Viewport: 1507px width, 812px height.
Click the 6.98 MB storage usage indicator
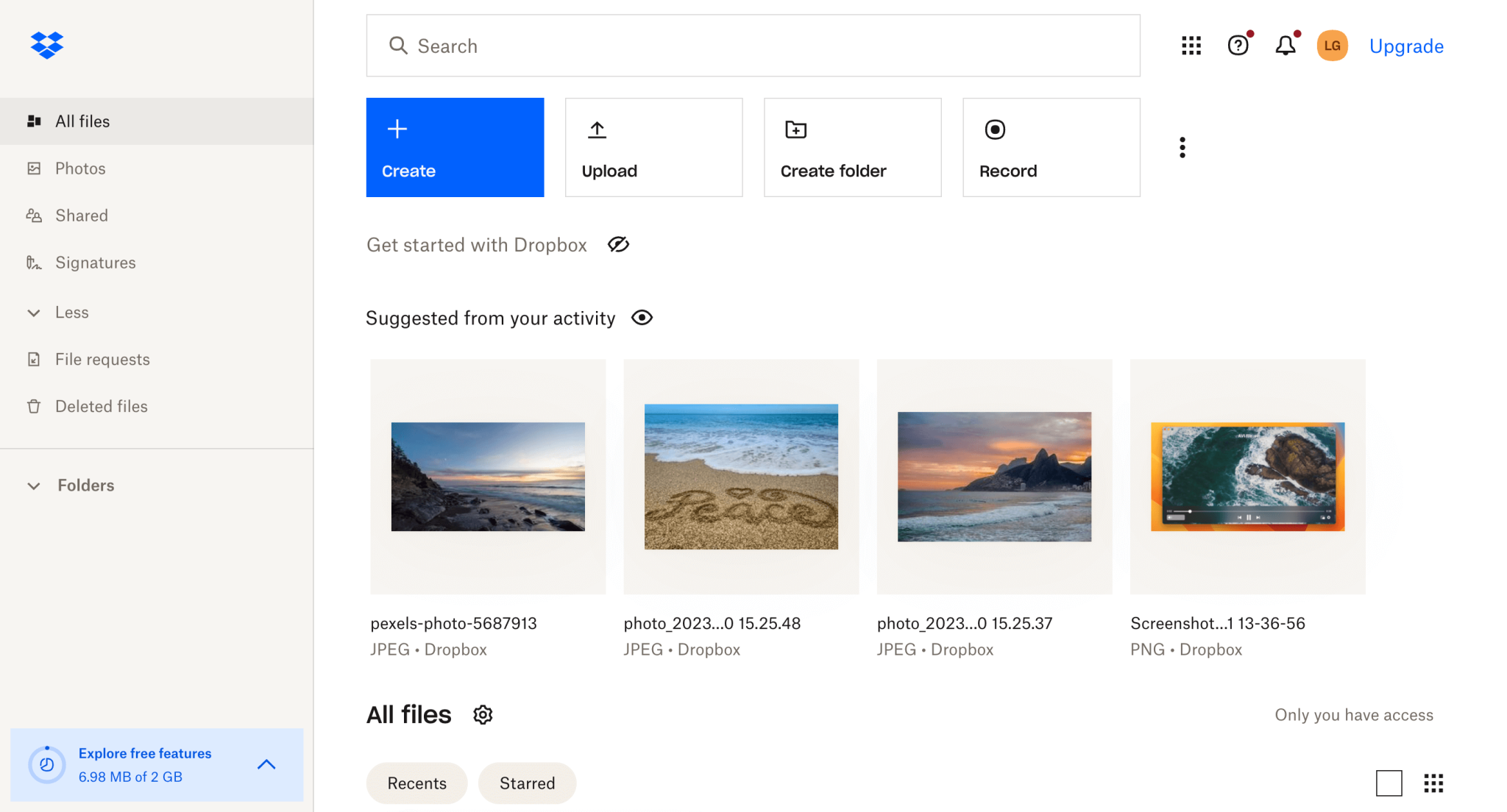pyautogui.click(x=130, y=776)
